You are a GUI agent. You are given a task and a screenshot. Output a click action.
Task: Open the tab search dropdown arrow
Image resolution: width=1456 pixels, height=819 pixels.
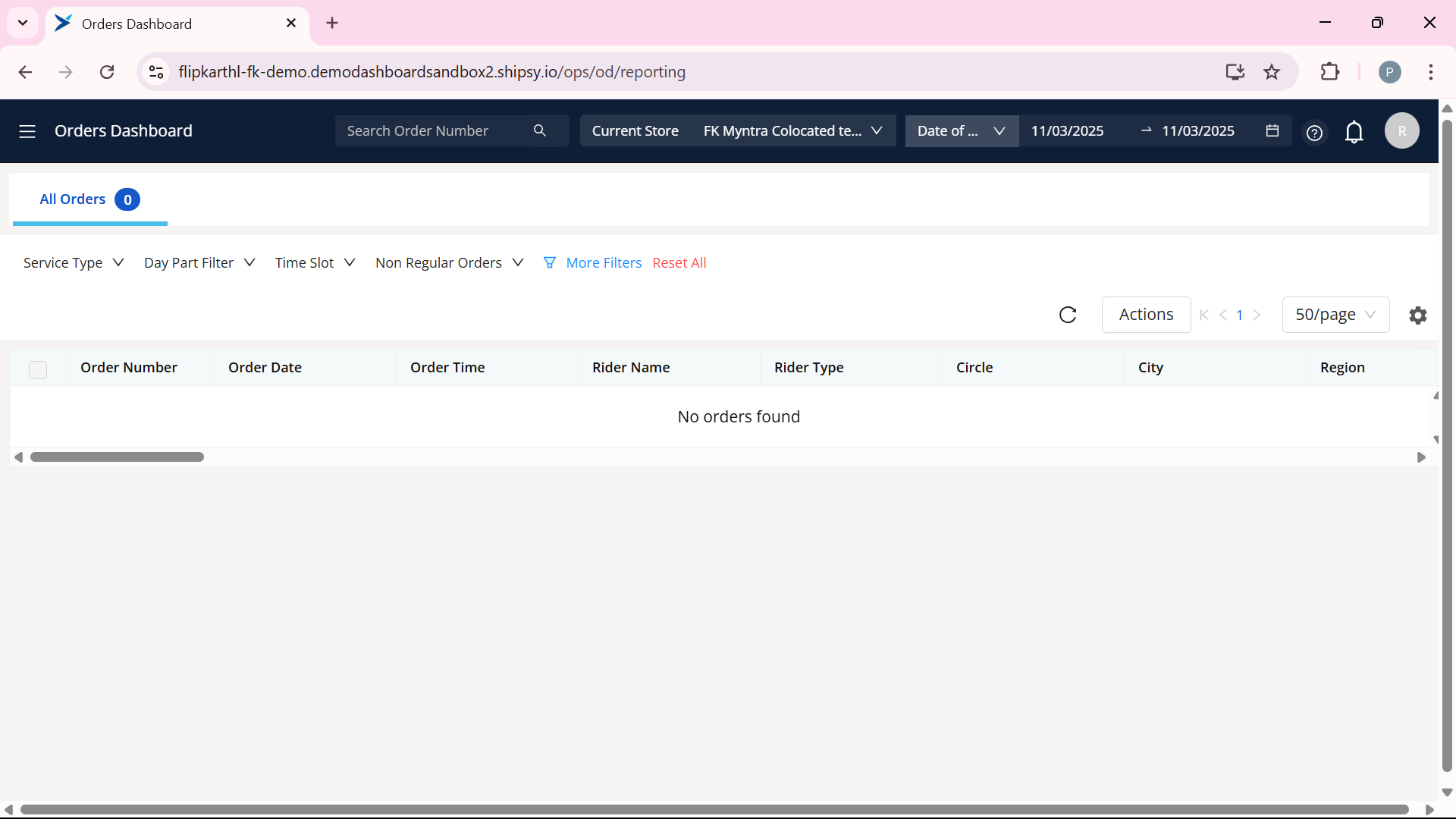click(x=23, y=23)
